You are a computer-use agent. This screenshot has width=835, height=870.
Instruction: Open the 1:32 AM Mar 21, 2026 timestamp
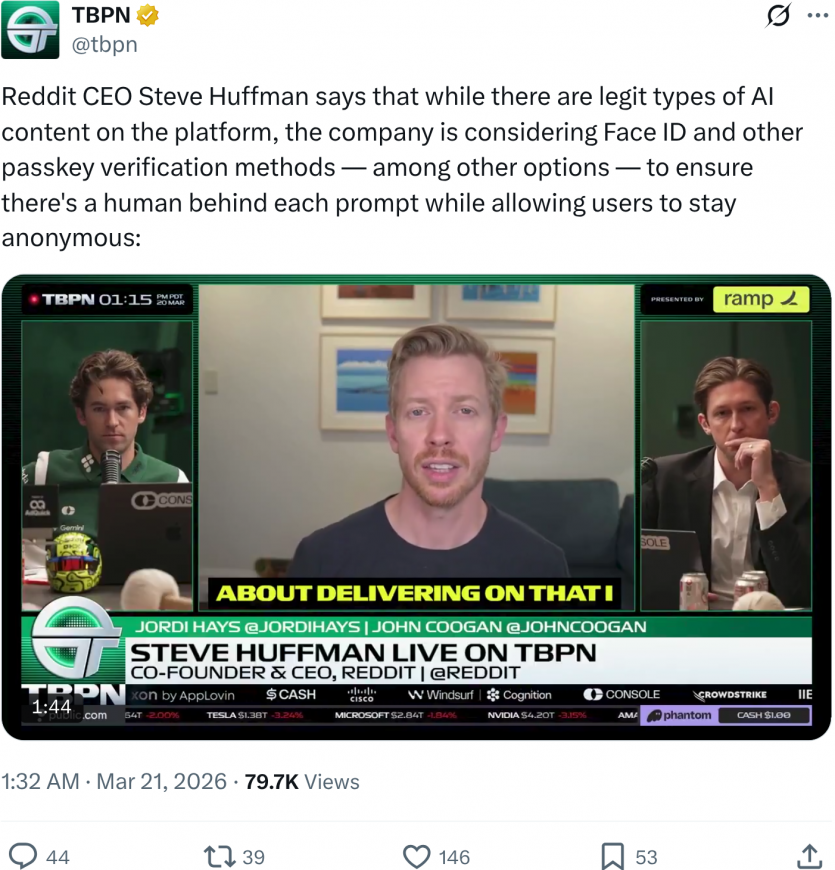[114, 781]
